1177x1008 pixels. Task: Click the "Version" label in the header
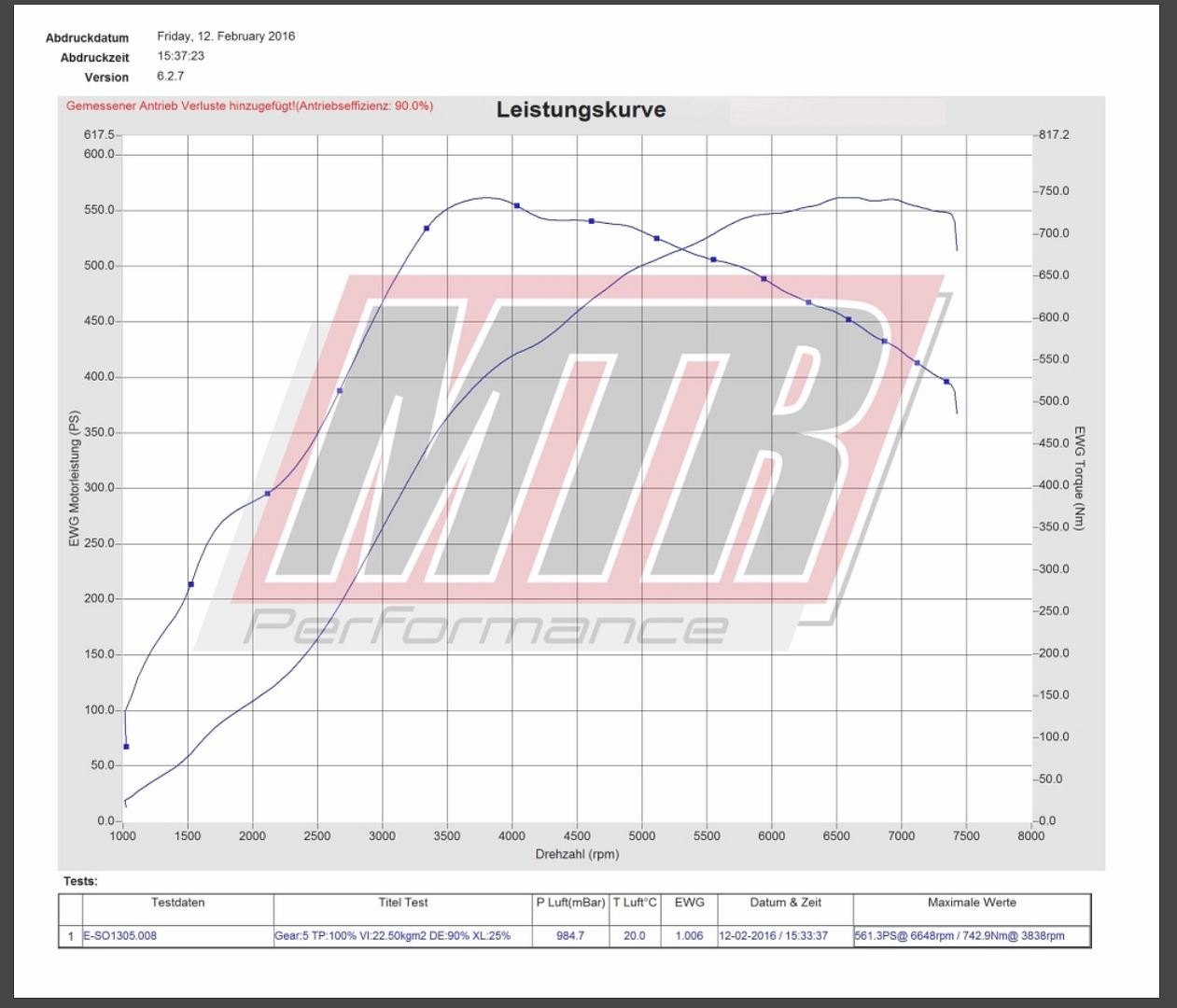(106, 77)
